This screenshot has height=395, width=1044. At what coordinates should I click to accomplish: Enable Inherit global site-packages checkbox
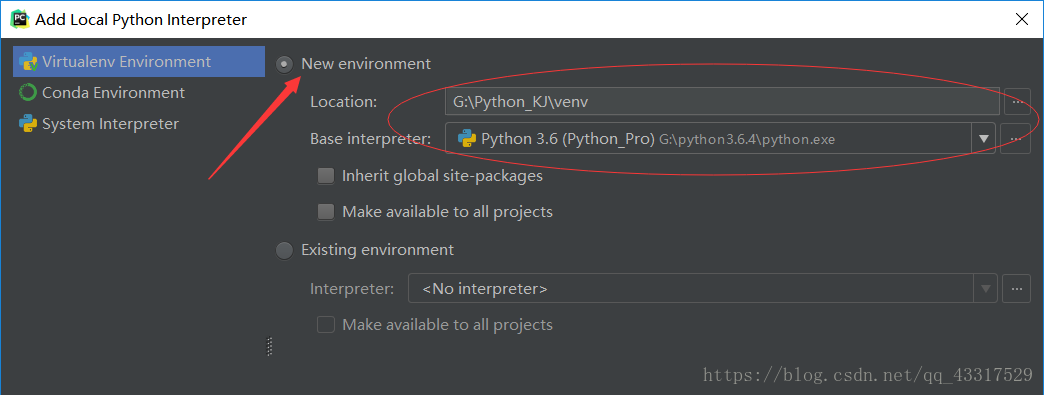click(326, 176)
